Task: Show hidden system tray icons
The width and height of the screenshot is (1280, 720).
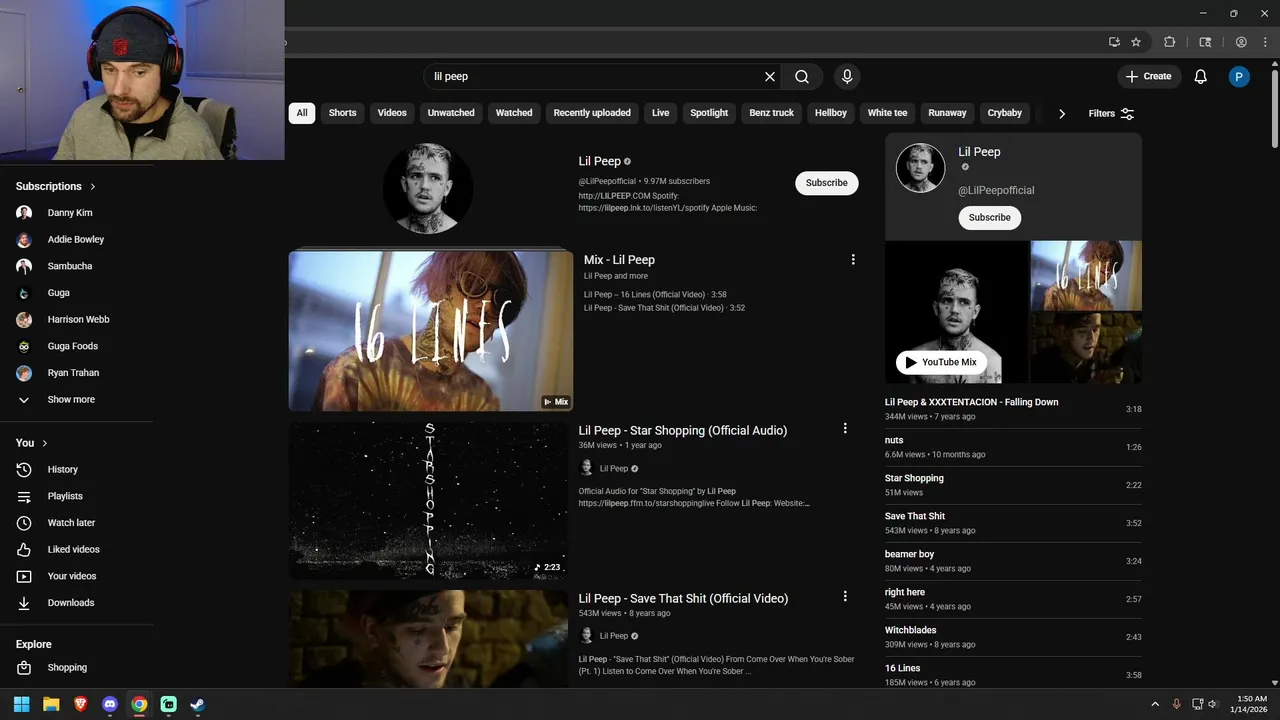Action: coord(1155,704)
